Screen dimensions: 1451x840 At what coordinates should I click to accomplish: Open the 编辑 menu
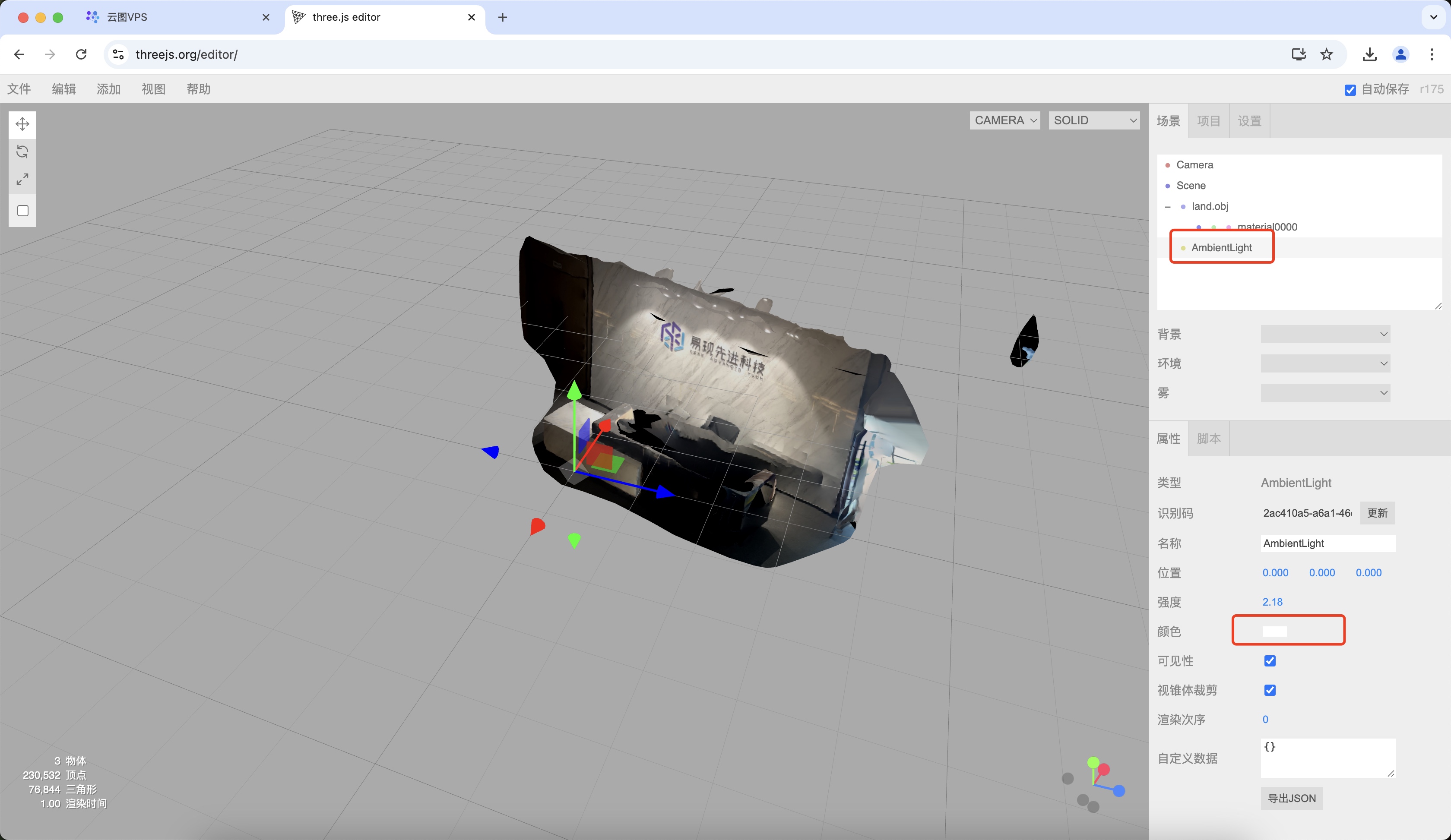64,89
